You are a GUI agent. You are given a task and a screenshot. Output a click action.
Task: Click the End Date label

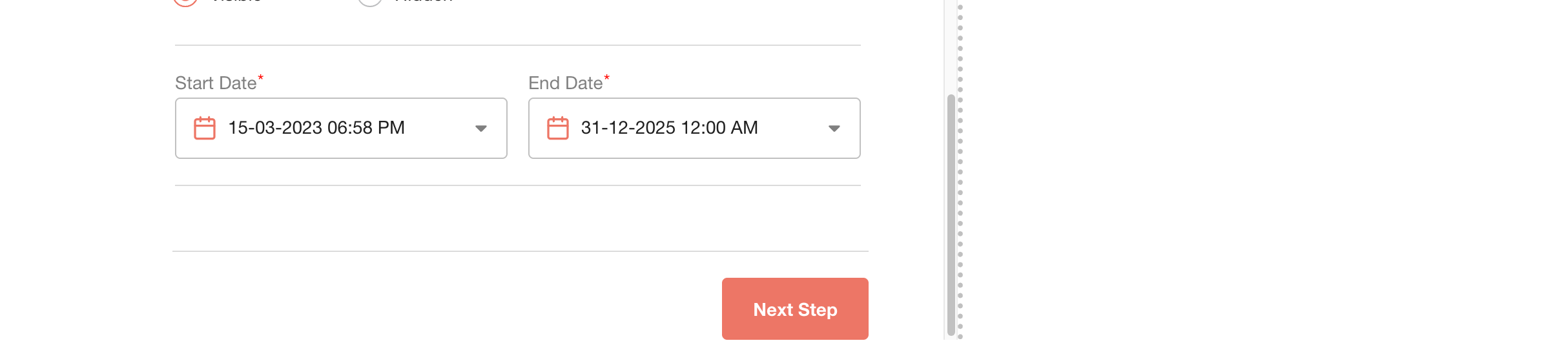point(566,83)
